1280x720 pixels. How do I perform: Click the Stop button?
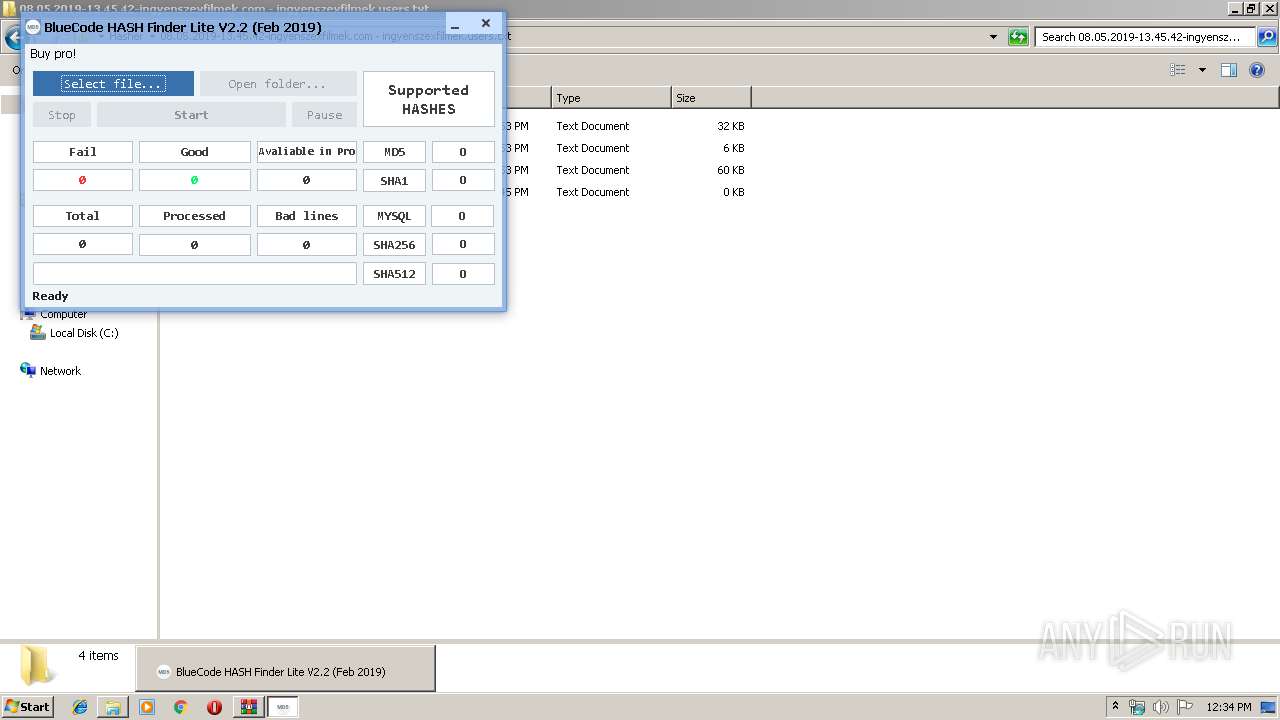tap(62, 115)
